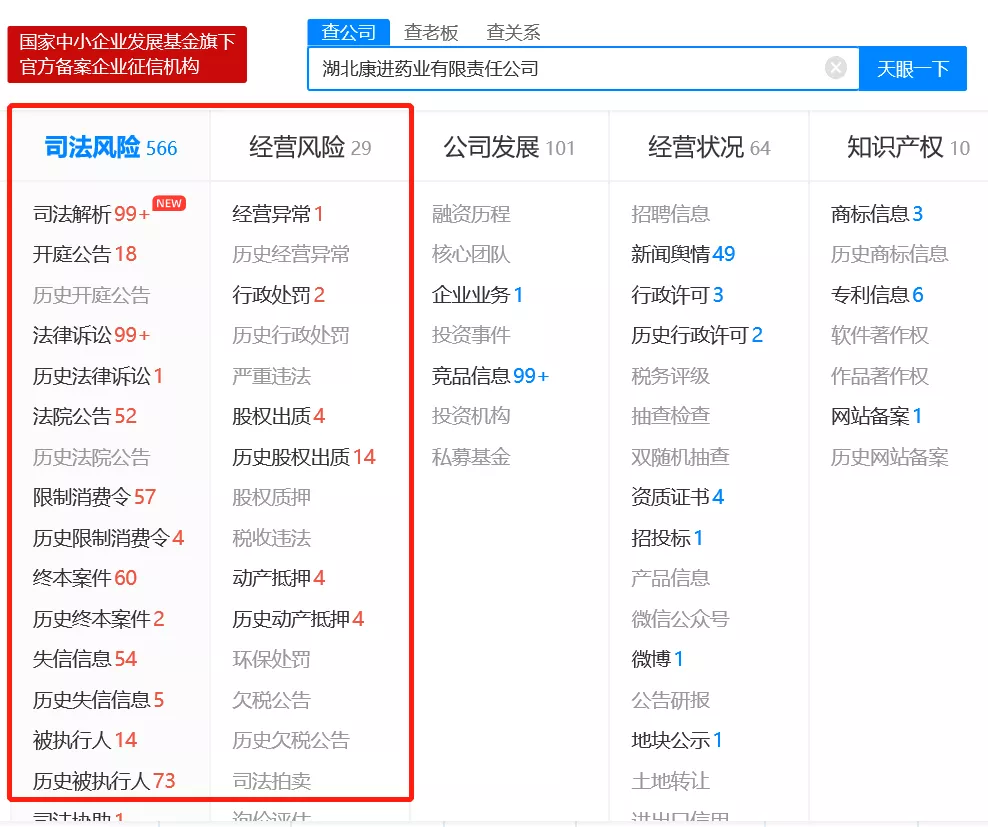
Task: Click the greyed-out 私募基金 entry
Action: tap(471, 456)
